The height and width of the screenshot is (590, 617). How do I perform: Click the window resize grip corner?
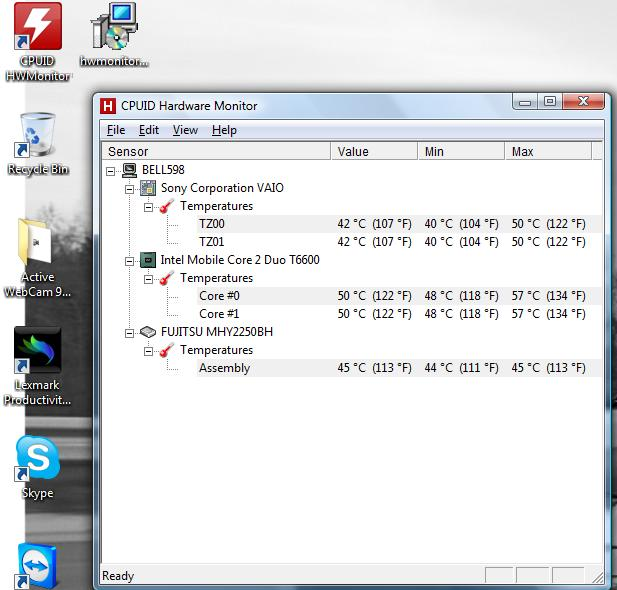click(598, 577)
